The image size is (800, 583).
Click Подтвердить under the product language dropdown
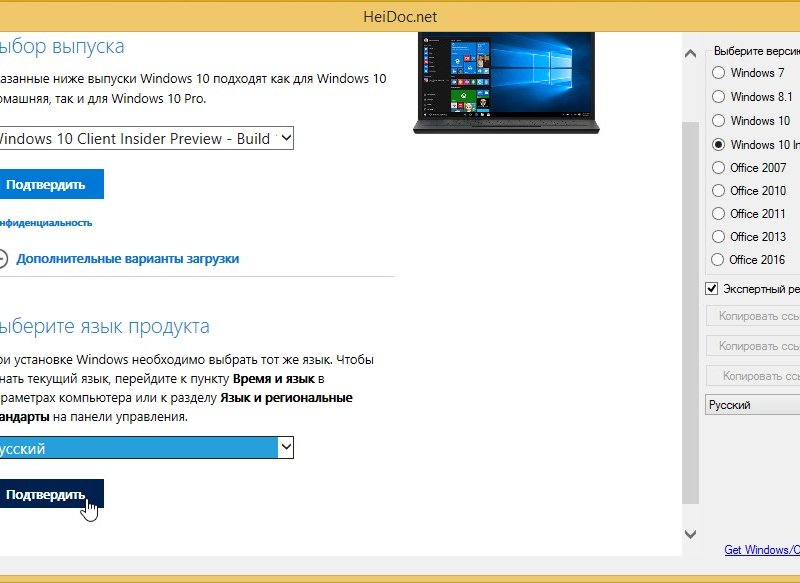coord(52,494)
